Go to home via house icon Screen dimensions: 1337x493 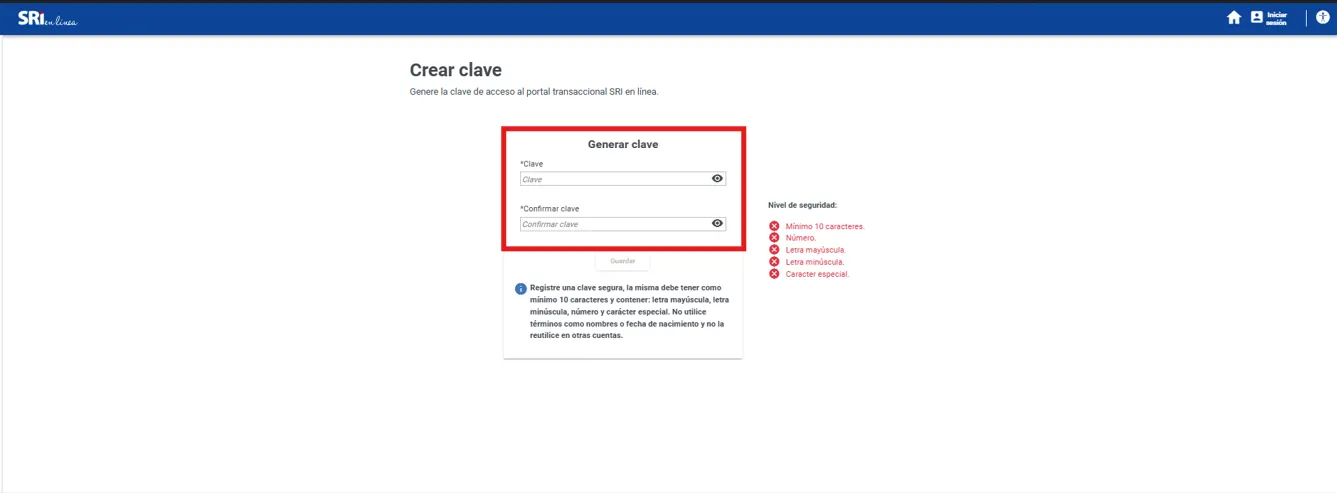[x=1234, y=18]
